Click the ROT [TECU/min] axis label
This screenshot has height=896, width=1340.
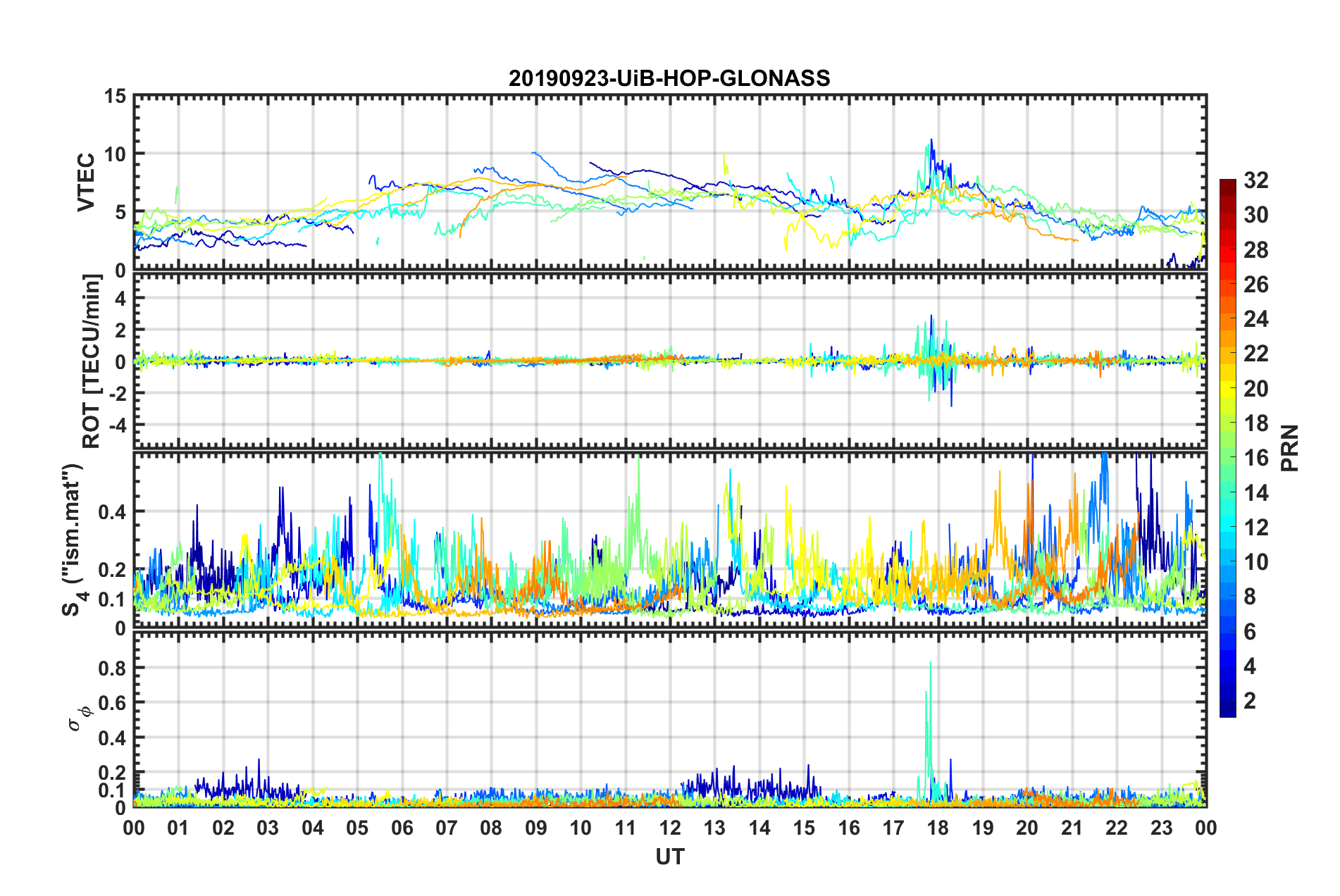pyautogui.click(x=92, y=361)
